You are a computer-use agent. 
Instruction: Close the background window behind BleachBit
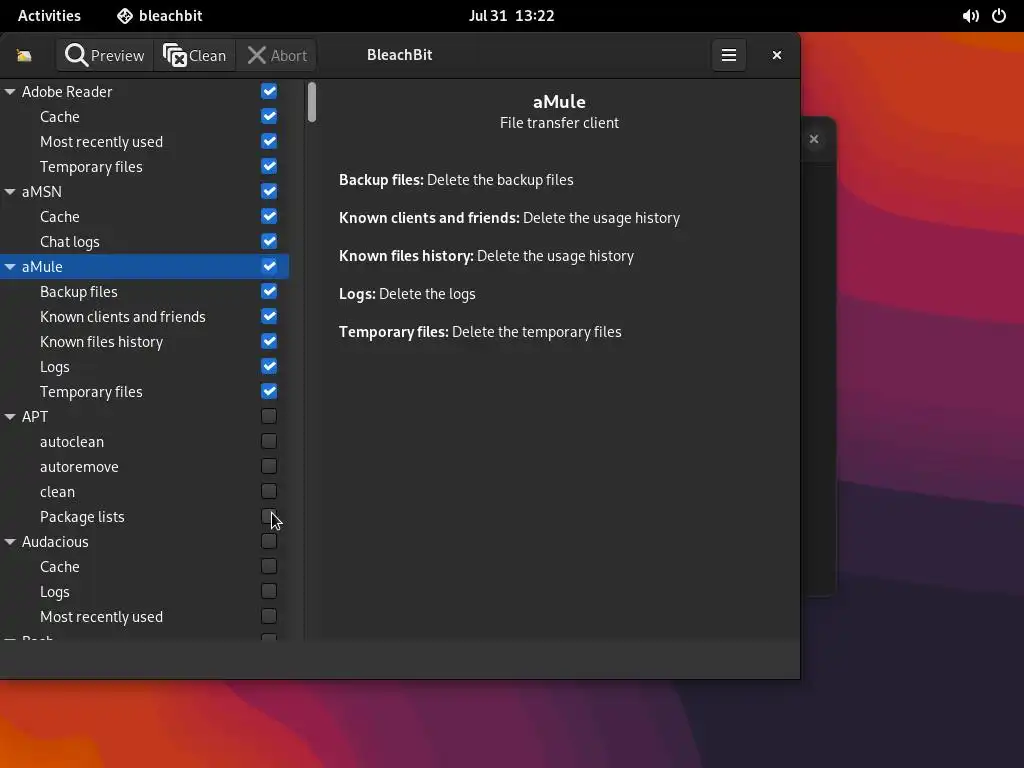click(814, 139)
